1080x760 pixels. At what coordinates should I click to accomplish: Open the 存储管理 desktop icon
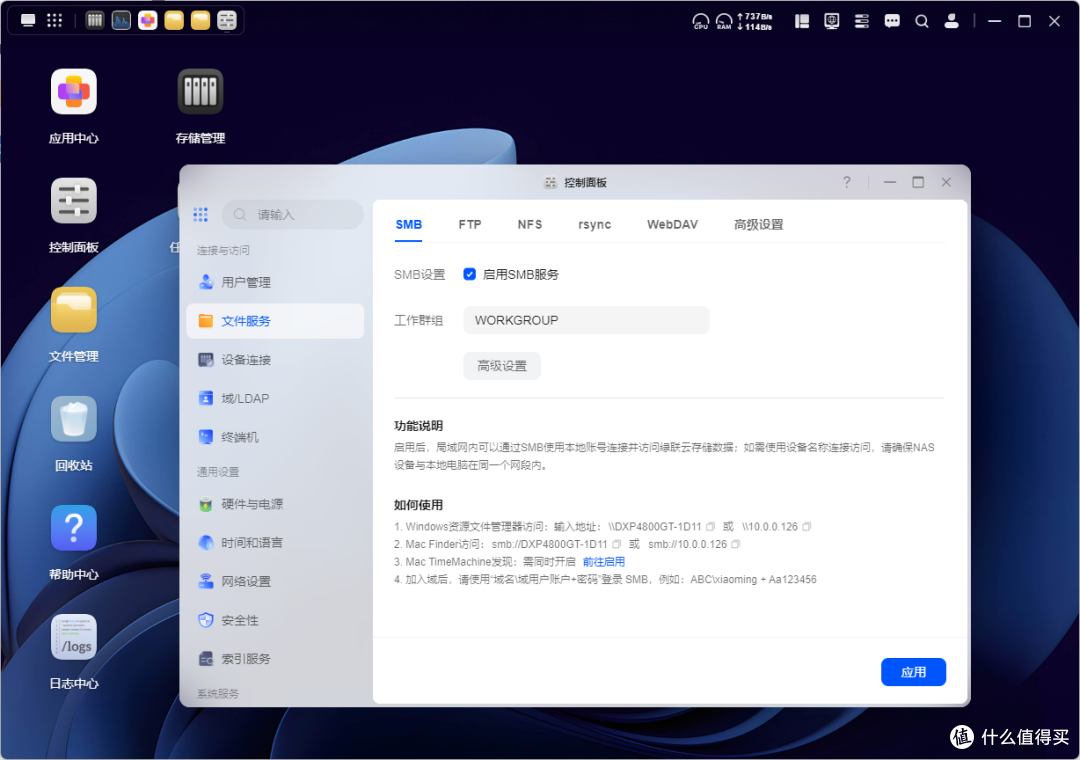coord(200,92)
